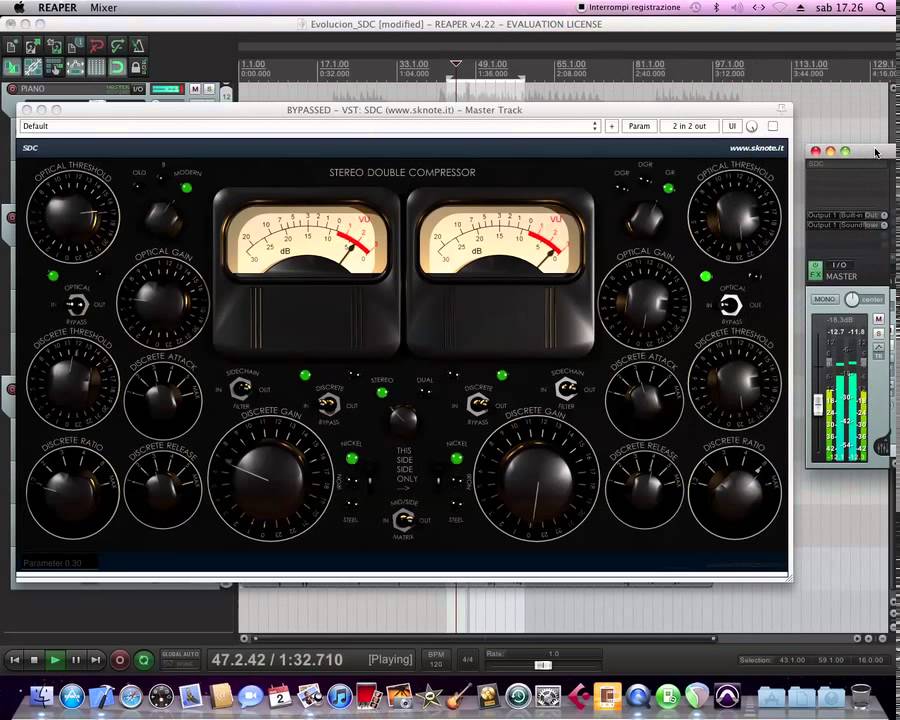Image resolution: width=900 pixels, height=720 pixels.
Task: Click PIANO track record arm button
Action: pyautogui.click(x=11, y=88)
